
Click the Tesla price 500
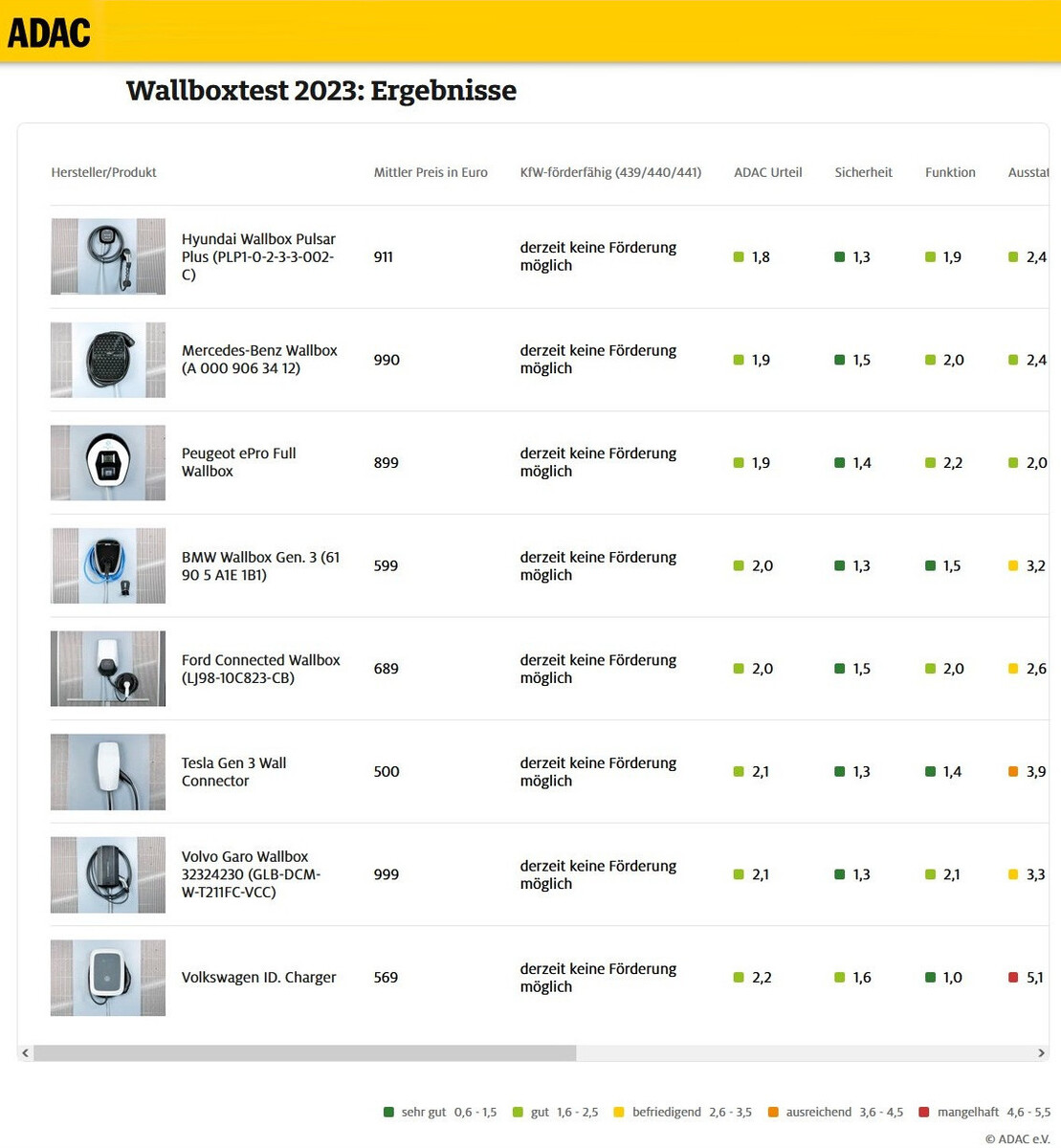(387, 771)
